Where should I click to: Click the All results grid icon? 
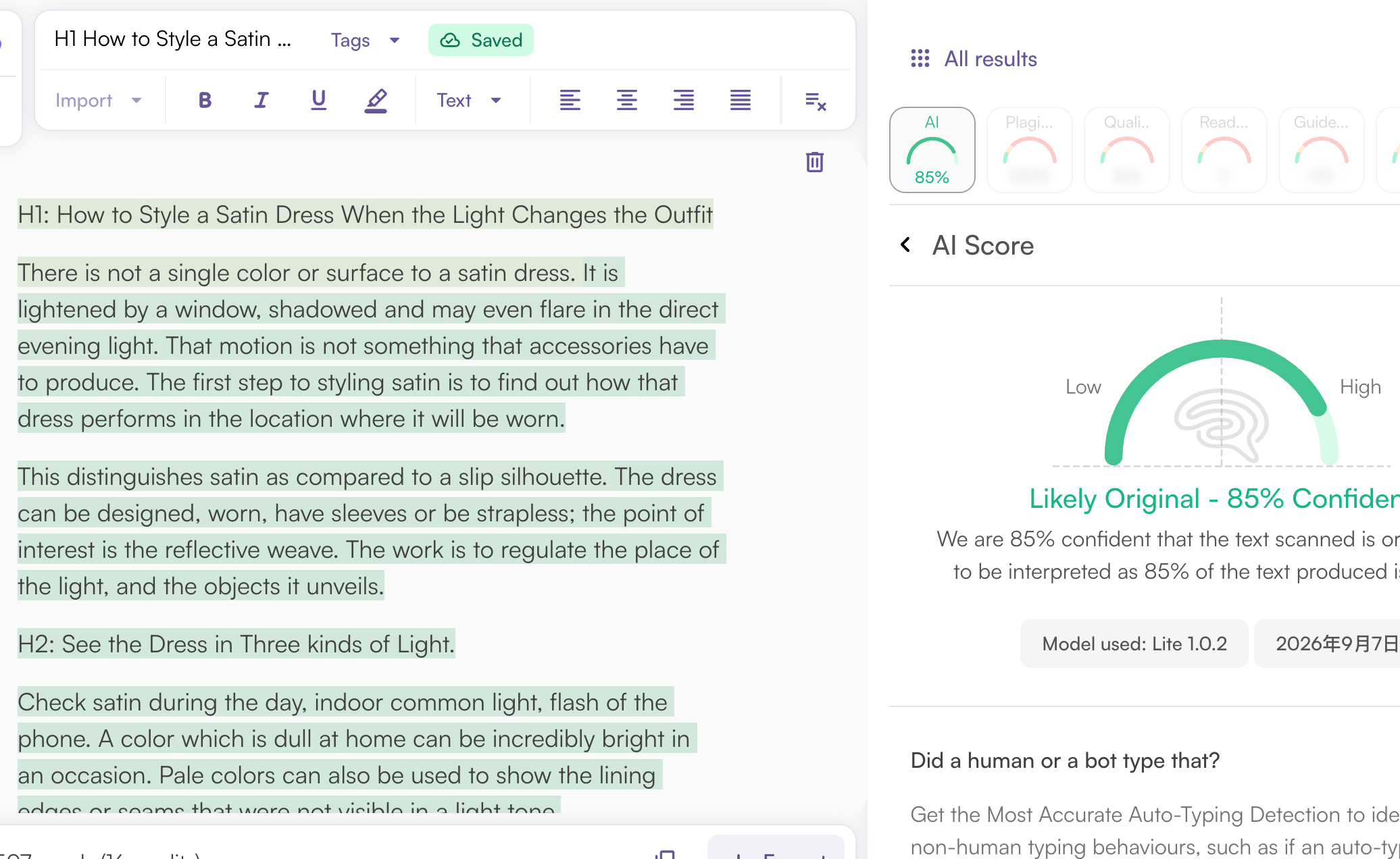pos(920,59)
